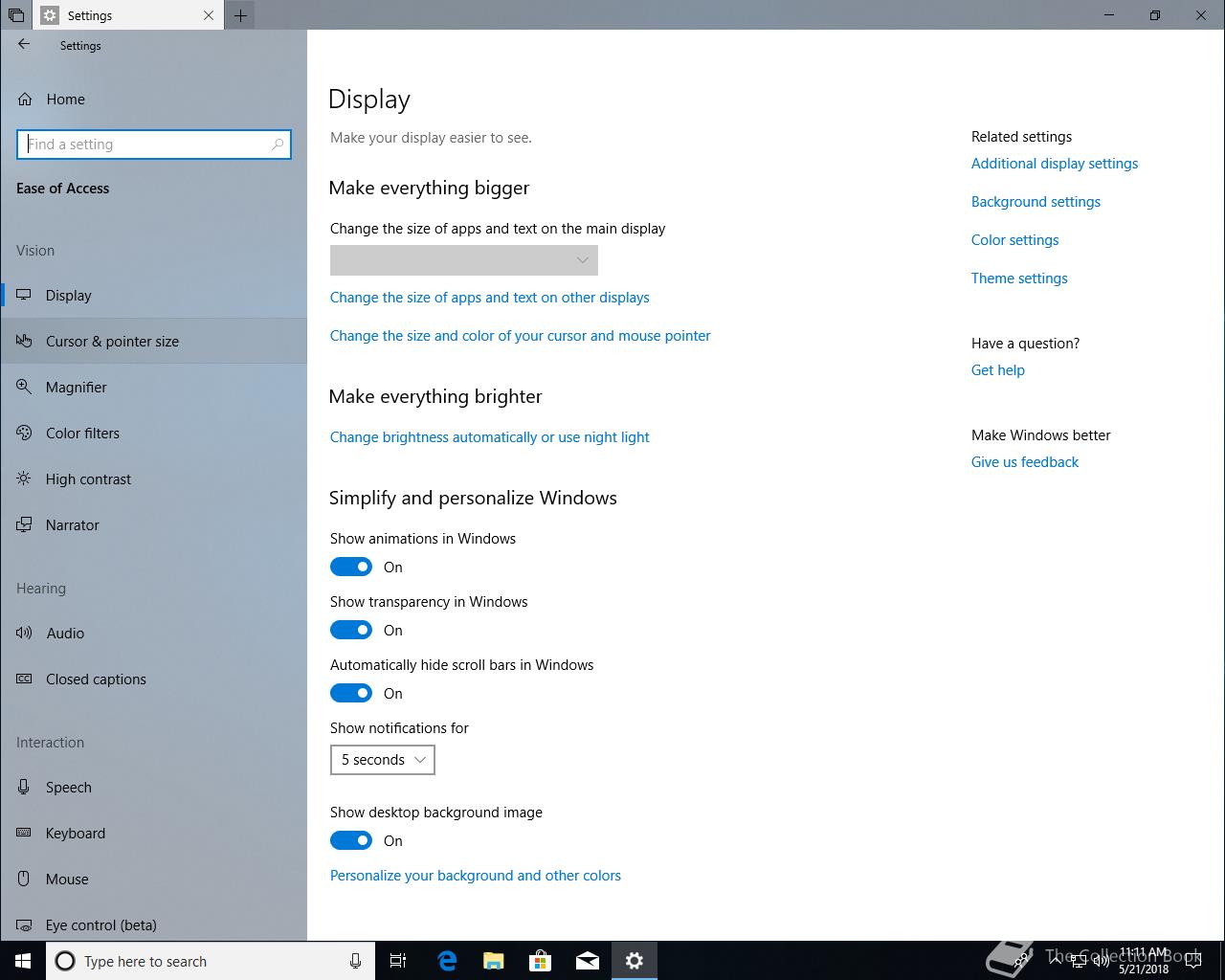
Task: Click the Display monitor icon in sidebar
Action: [24, 295]
